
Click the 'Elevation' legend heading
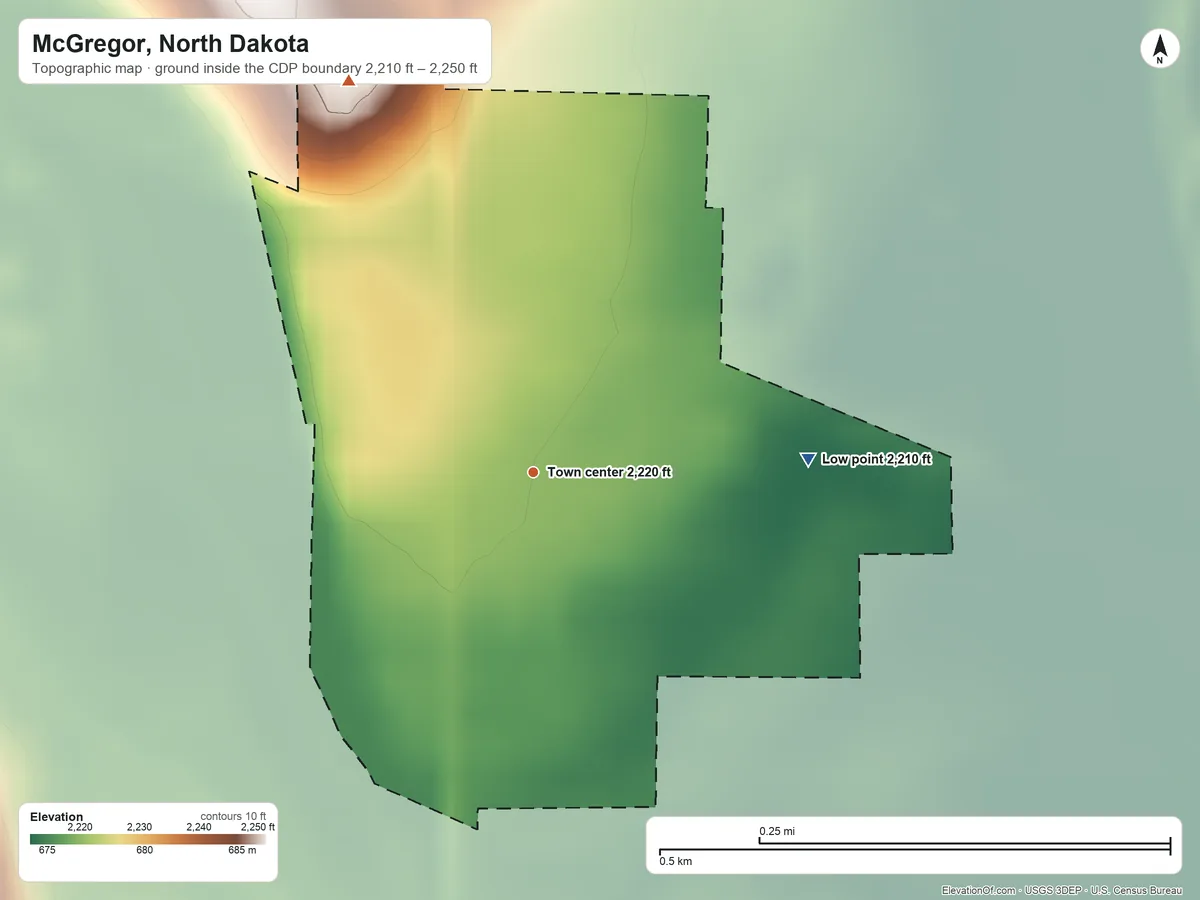coord(57,817)
